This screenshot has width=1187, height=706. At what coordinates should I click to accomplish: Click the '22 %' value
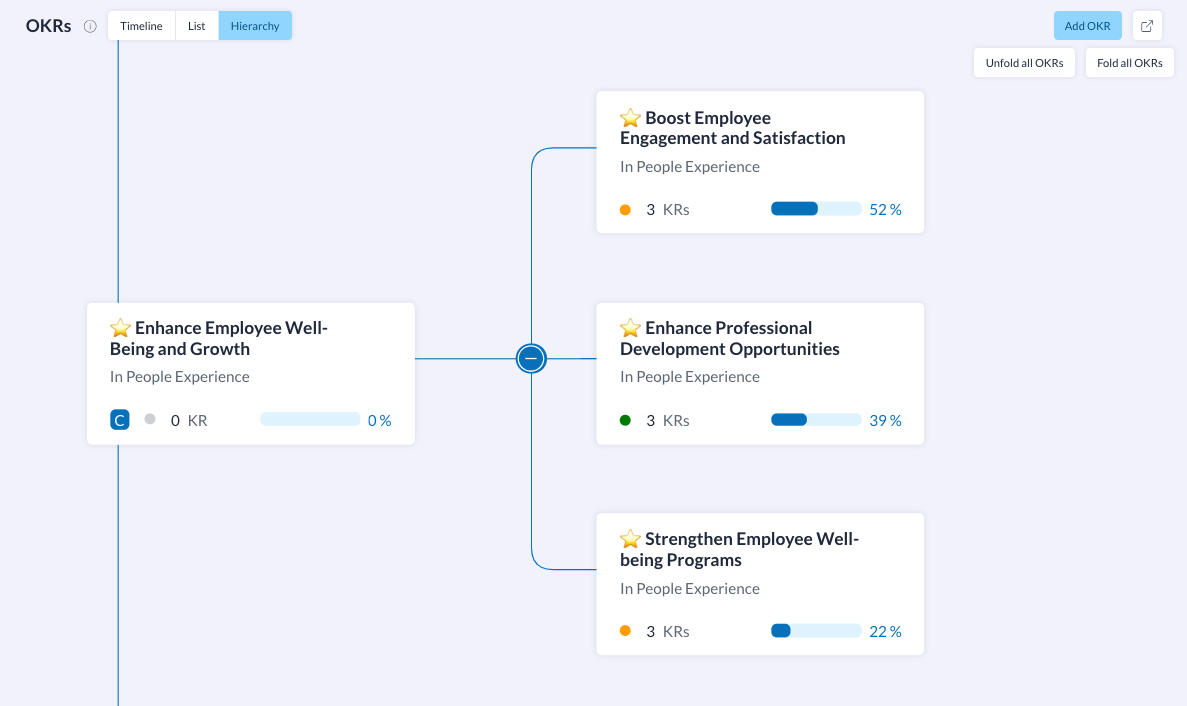886,632
